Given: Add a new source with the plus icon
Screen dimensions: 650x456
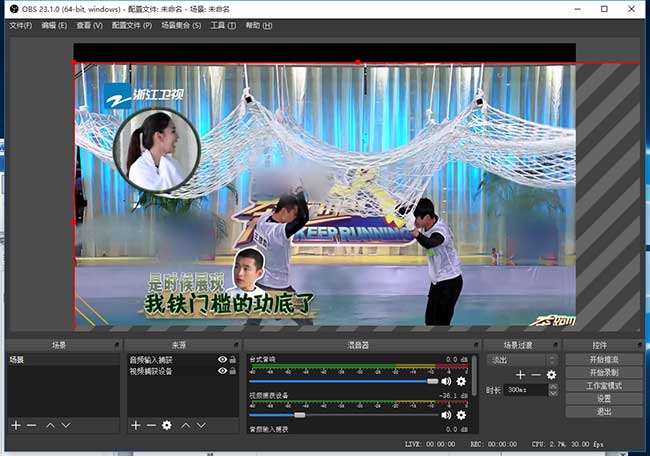Looking at the screenshot, I should [135, 426].
